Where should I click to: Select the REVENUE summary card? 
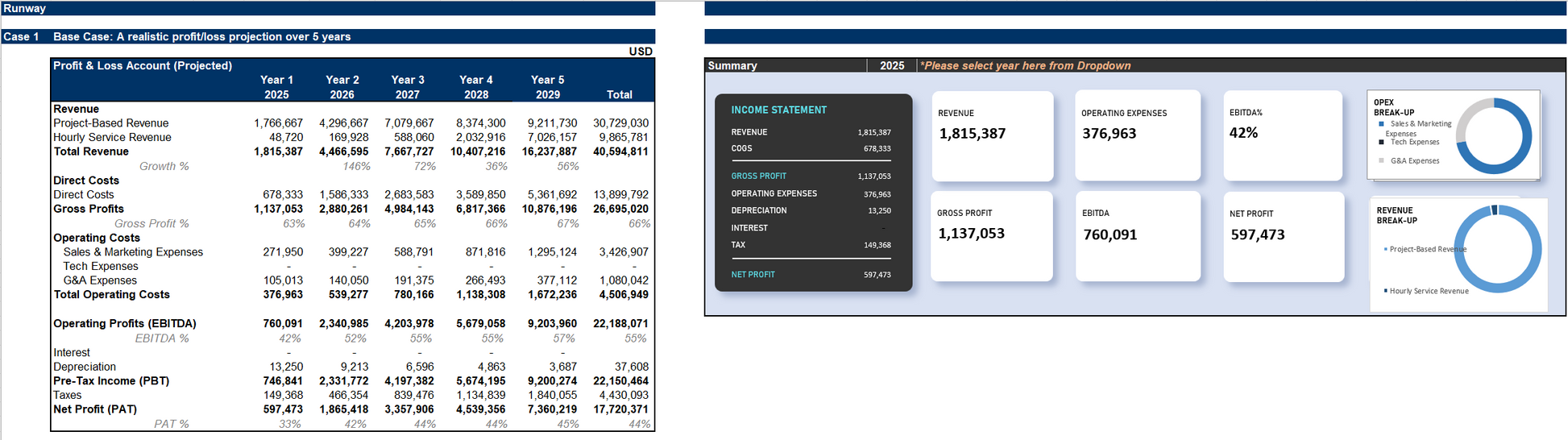pyautogui.click(x=992, y=135)
